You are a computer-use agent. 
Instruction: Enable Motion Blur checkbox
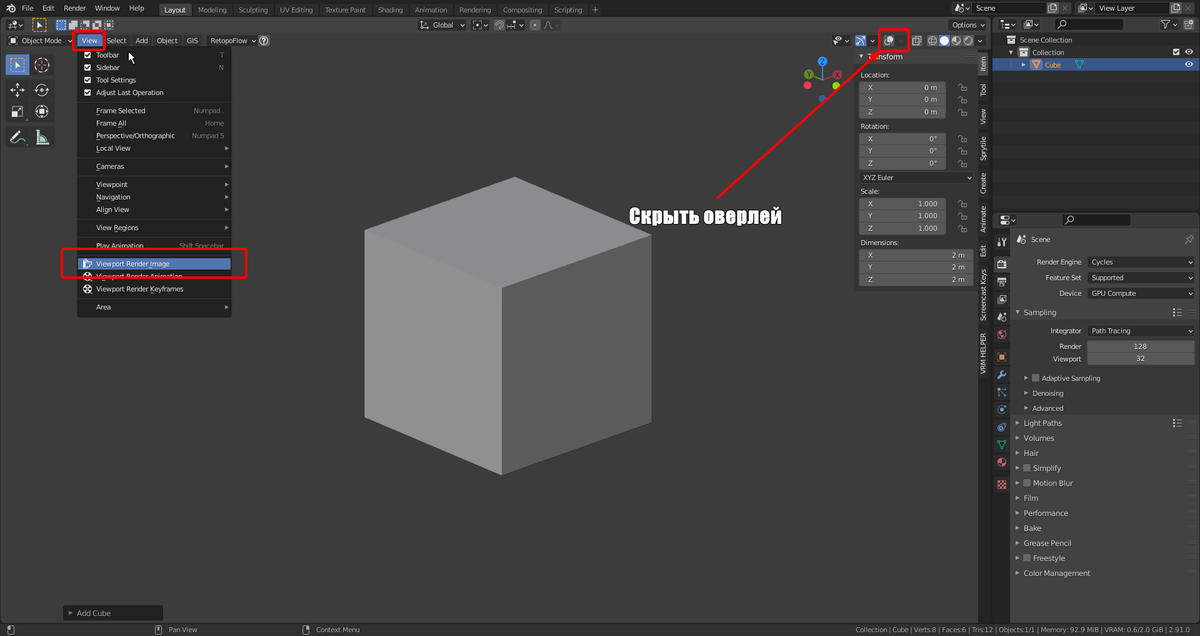click(1027, 483)
